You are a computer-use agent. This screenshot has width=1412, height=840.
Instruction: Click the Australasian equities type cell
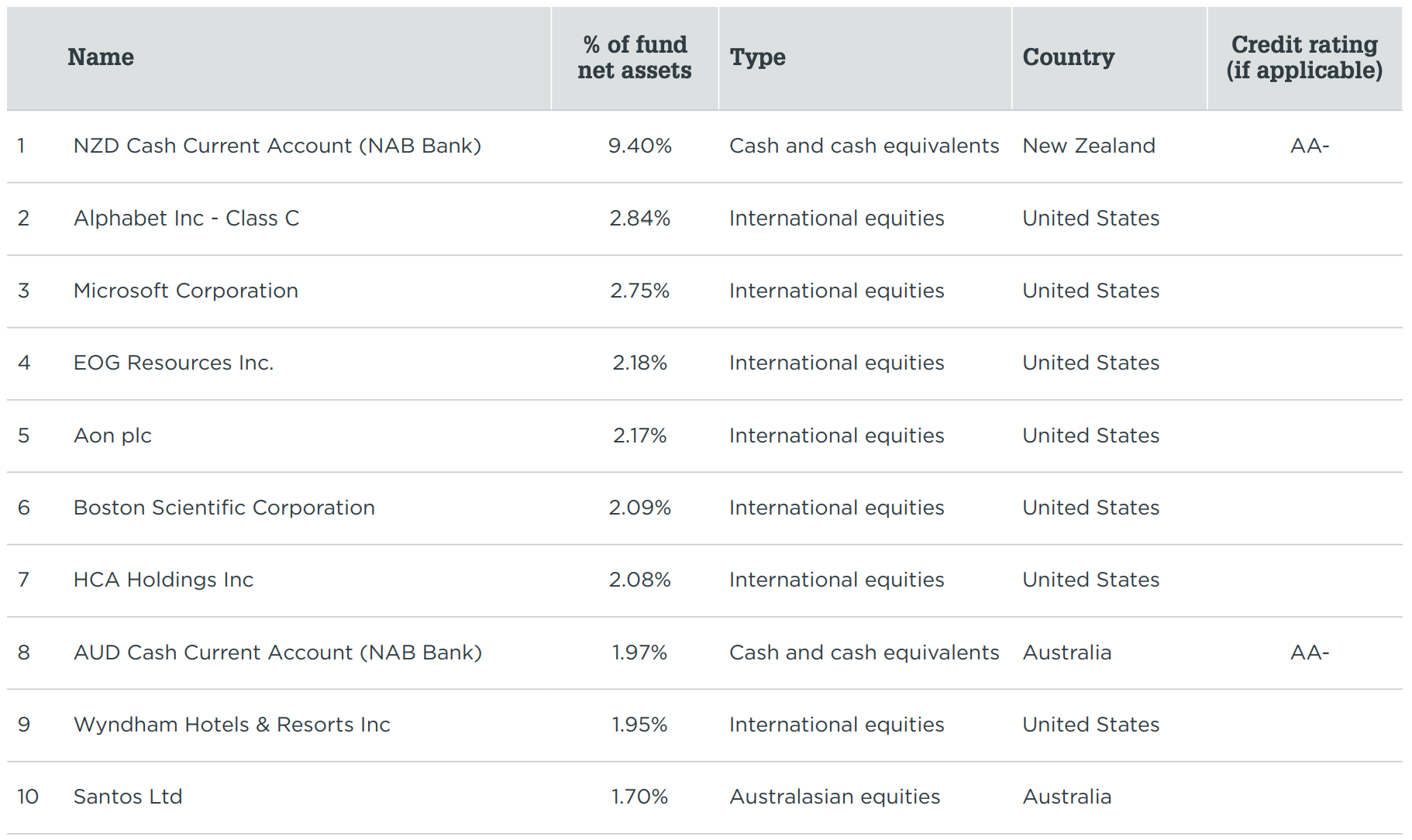click(x=834, y=797)
